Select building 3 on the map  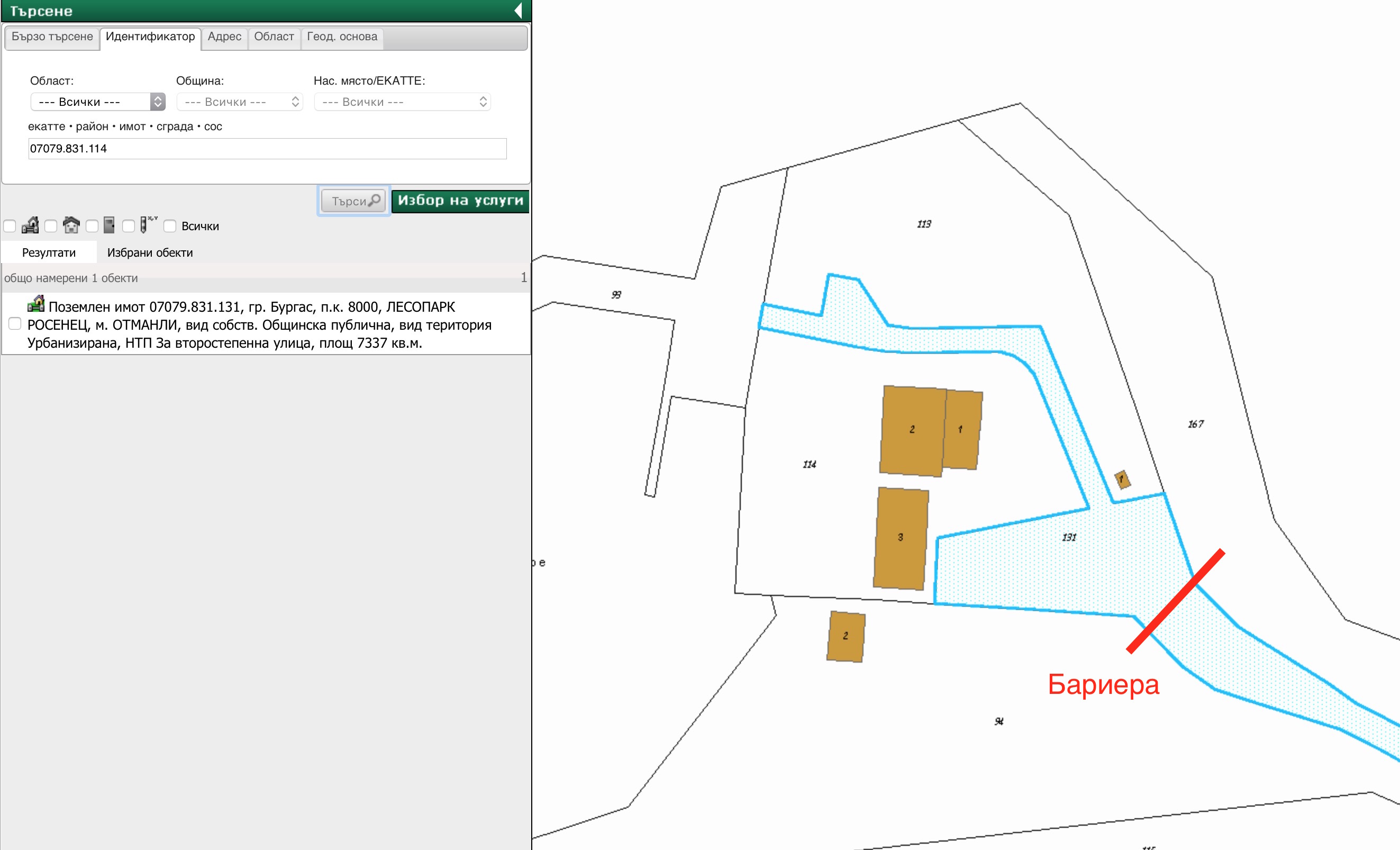(901, 538)
